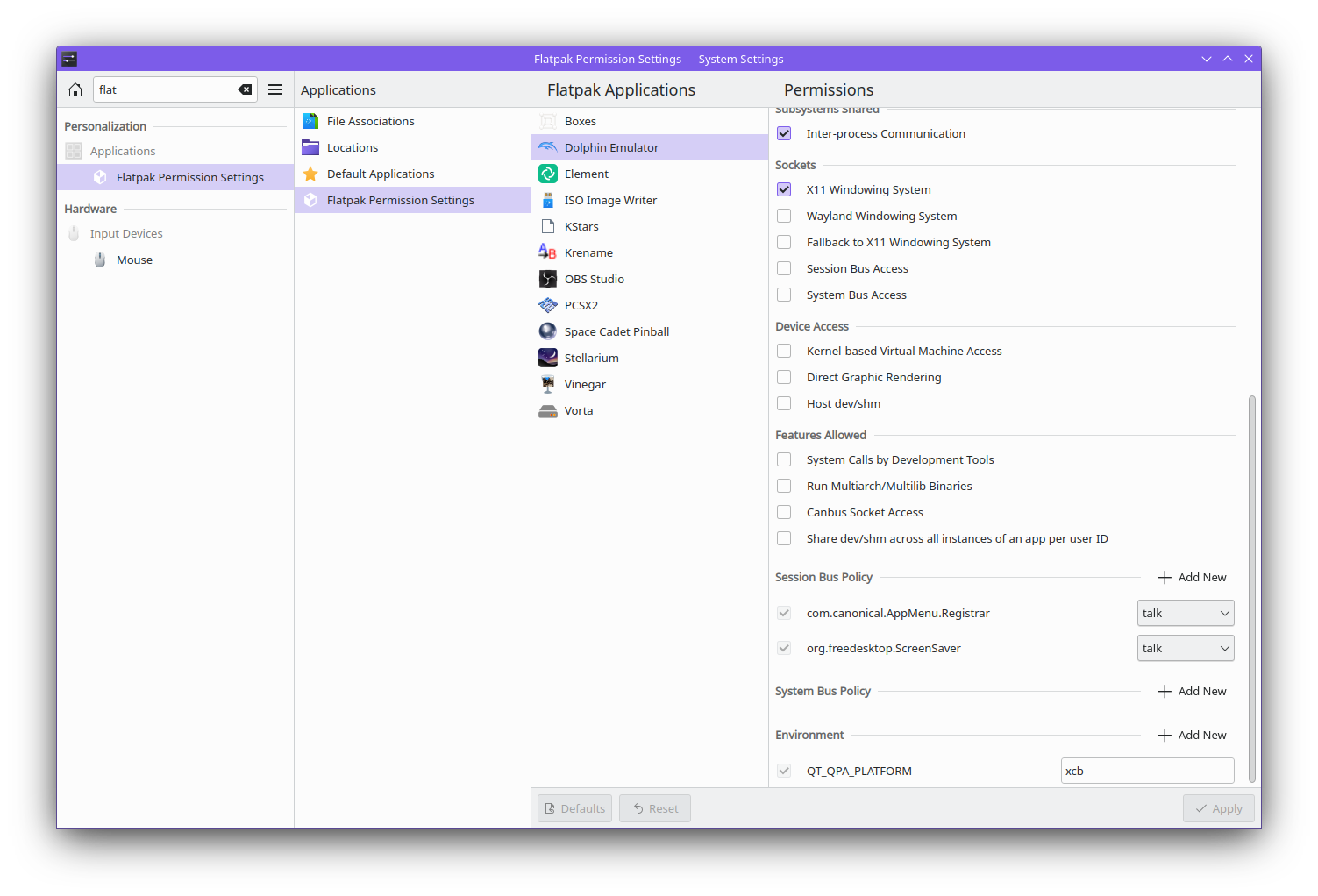Screen dimensions: 1318x896
Task: Open the hamburger menu next to the search
Action: pyautogui.click(x=275, y=89)
